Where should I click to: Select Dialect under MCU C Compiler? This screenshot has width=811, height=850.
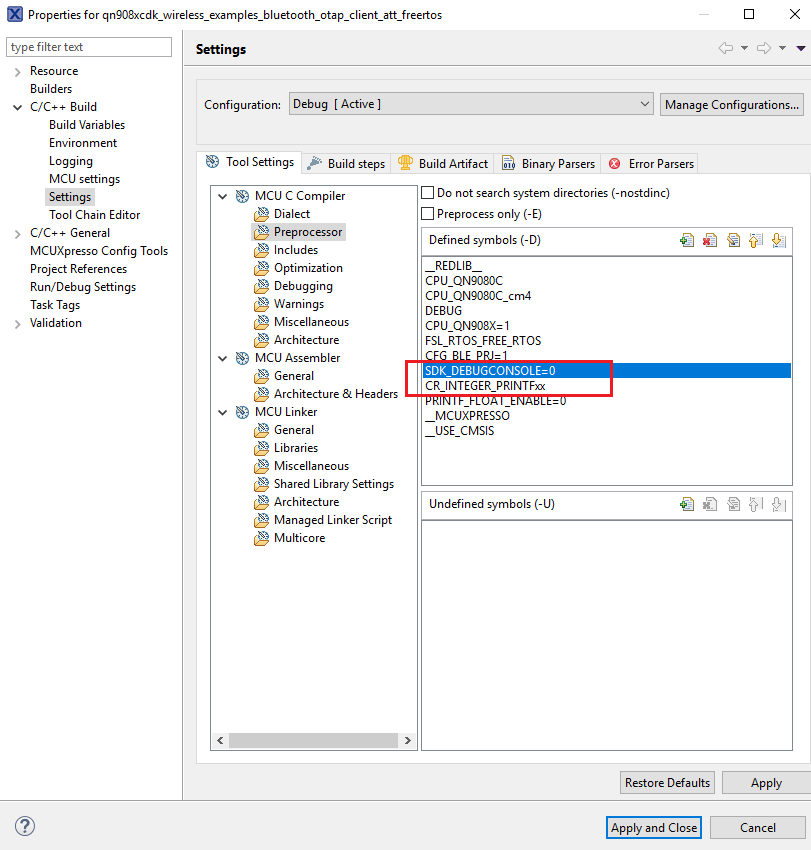coord(292,214)
